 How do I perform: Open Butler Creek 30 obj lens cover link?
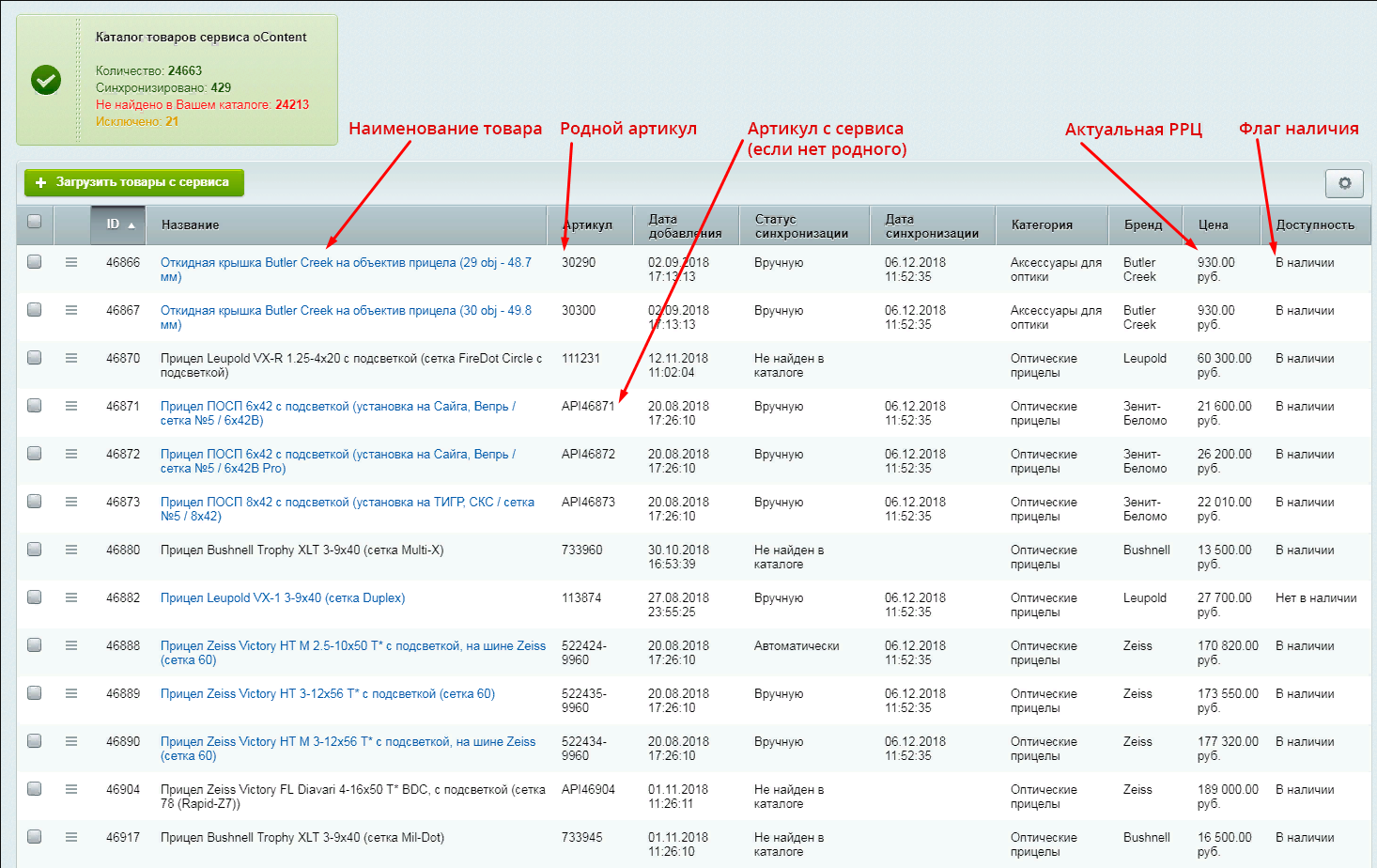click(346, 318)
